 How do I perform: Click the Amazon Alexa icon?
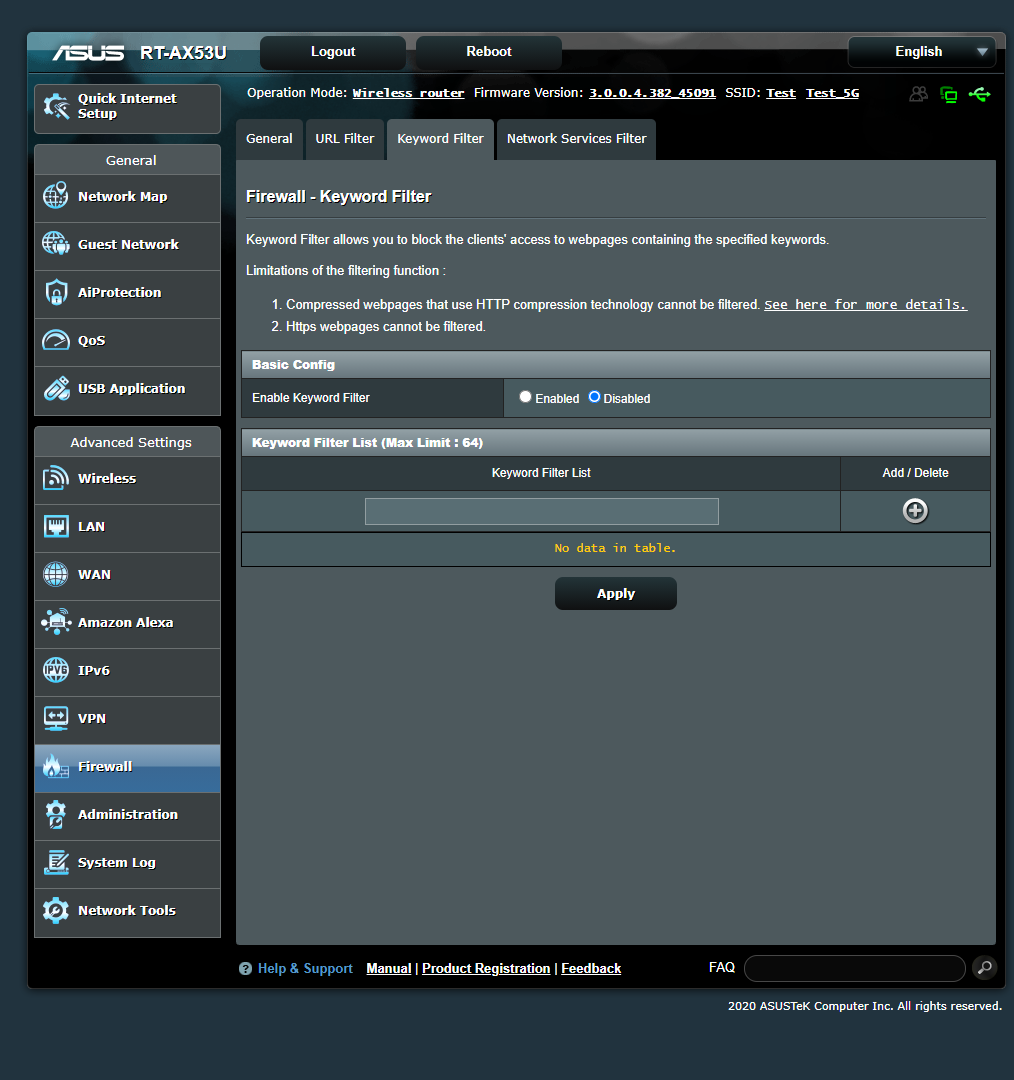tap(56, 622)
